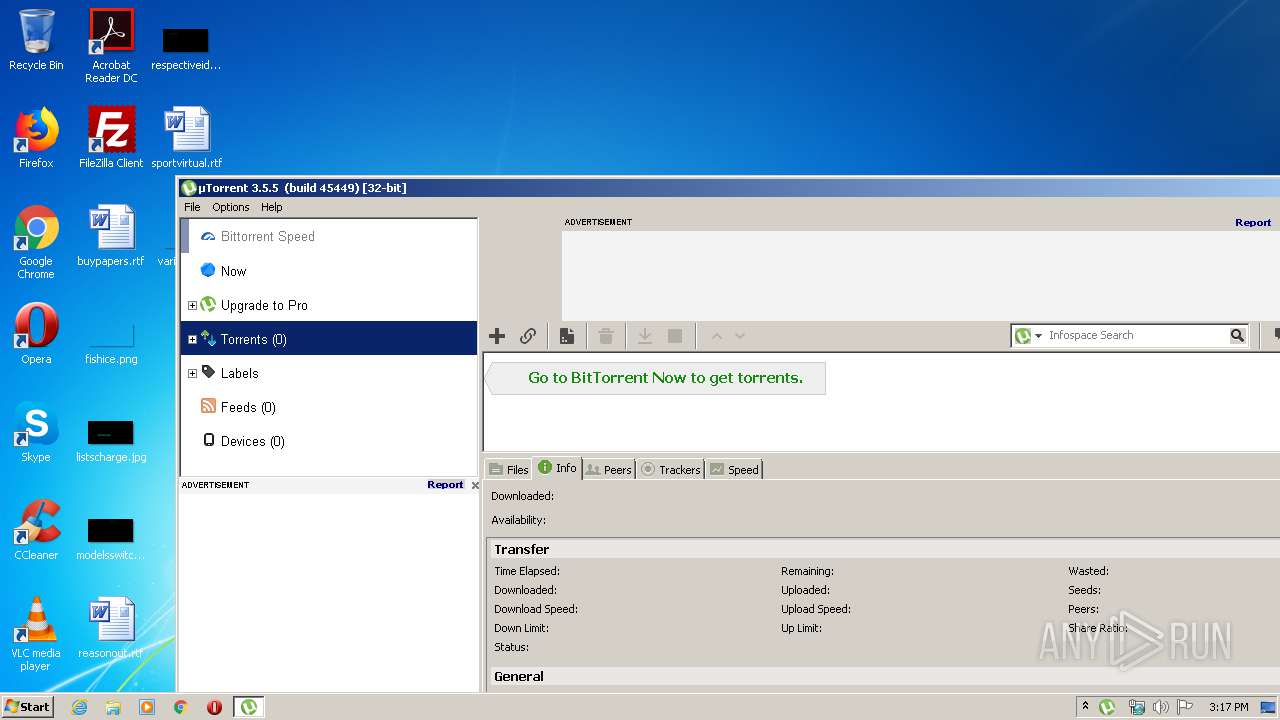Click the Windows Start button
The image size is (1280, 720).
pyautogui.click(x=28, y=707)
